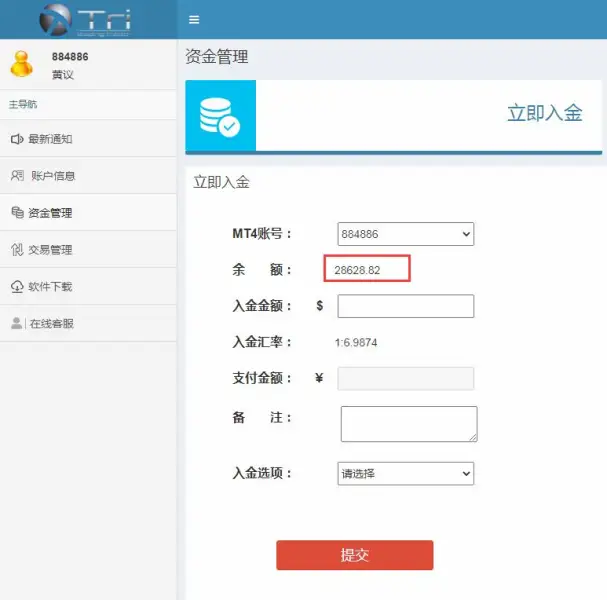Open 交易管理 menu item

(x=88, y=250)
